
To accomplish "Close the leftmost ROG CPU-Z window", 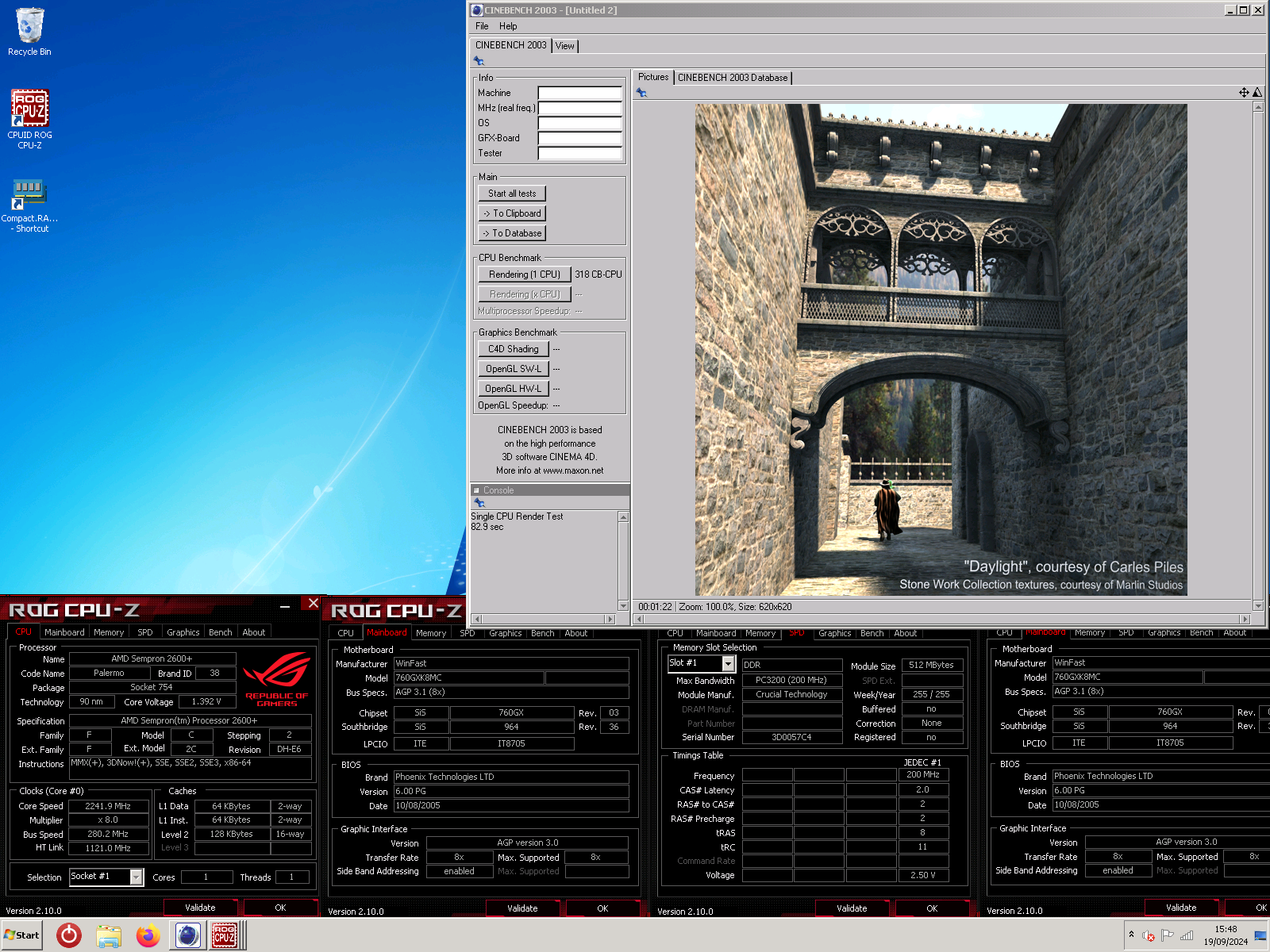I will (313, 604).
